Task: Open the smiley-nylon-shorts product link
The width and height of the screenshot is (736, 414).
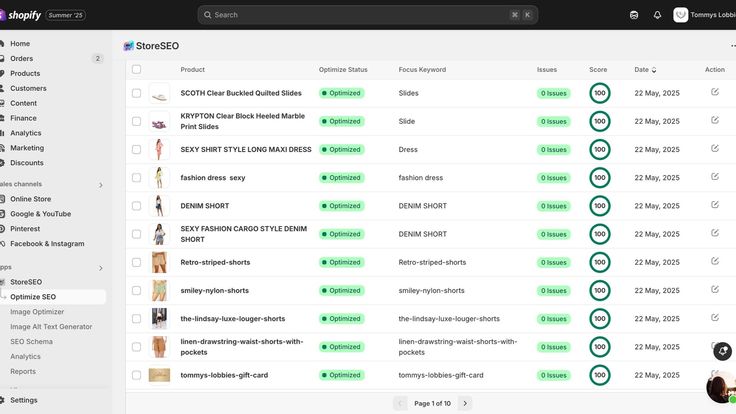Action: [x=215, y=291]
